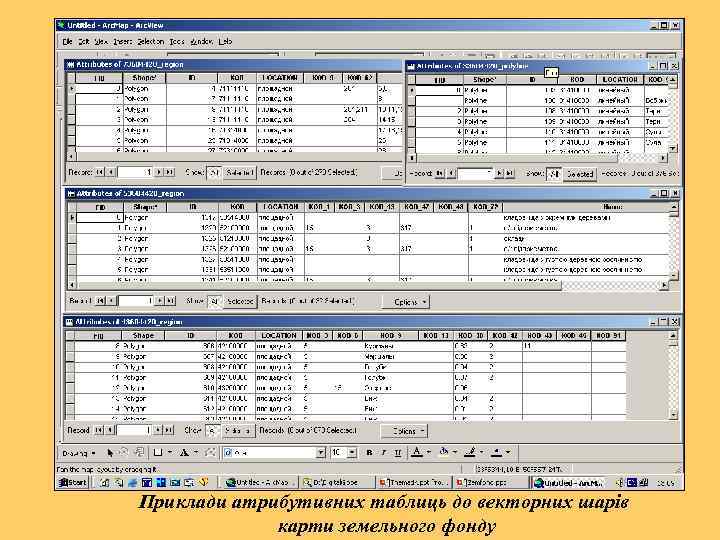Open the Drawing dropdown menu
The image size is (720, 540).
pos(79,453)
